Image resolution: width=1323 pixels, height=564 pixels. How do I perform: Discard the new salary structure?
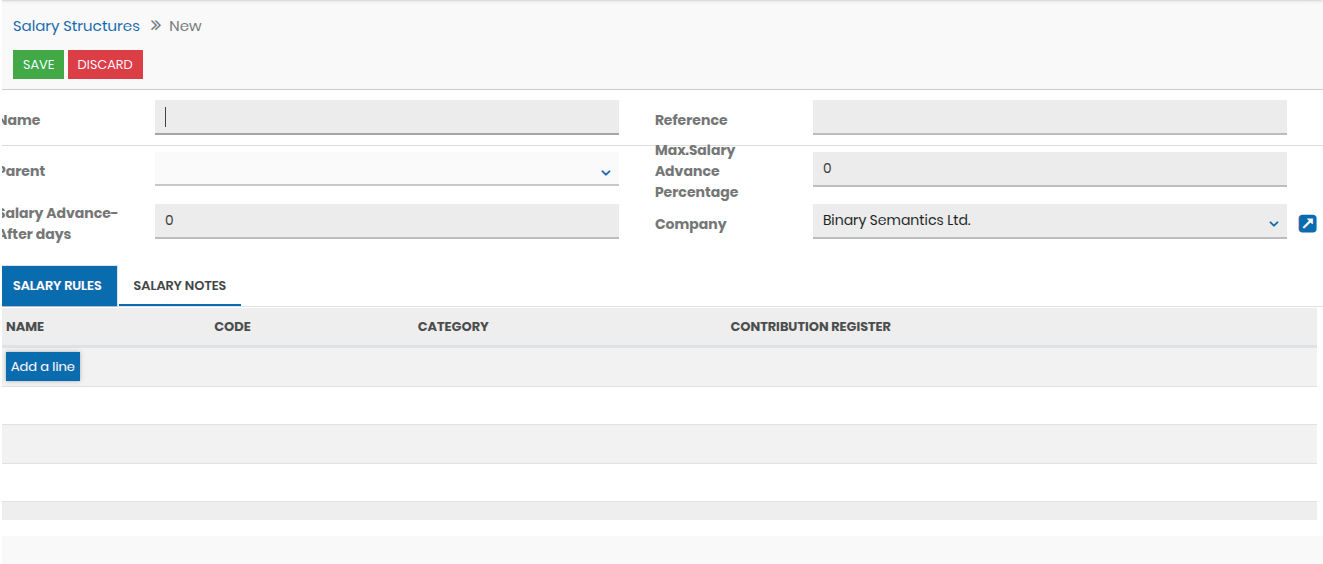pyautogui.click(x=105, y=65)
